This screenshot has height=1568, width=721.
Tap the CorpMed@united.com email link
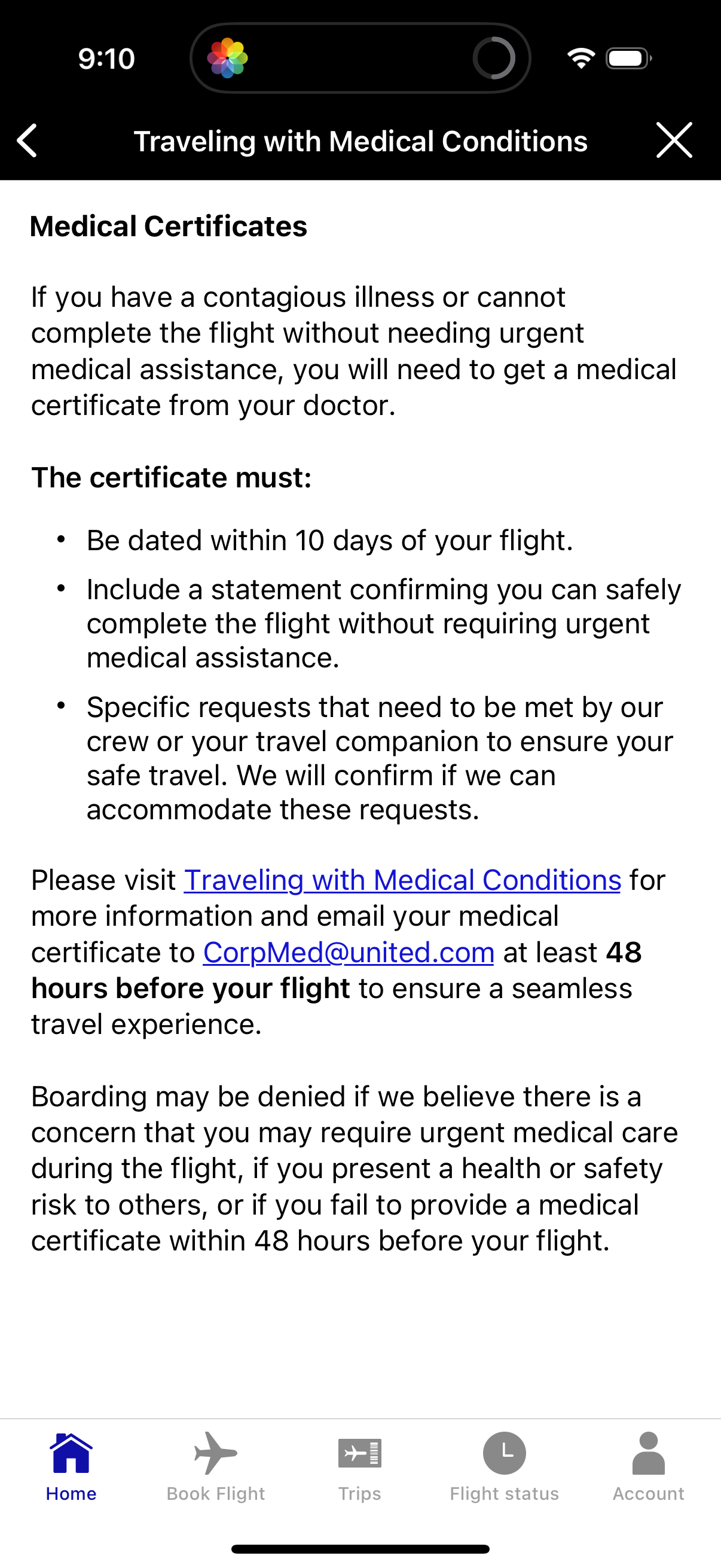[x=348, y=953]
